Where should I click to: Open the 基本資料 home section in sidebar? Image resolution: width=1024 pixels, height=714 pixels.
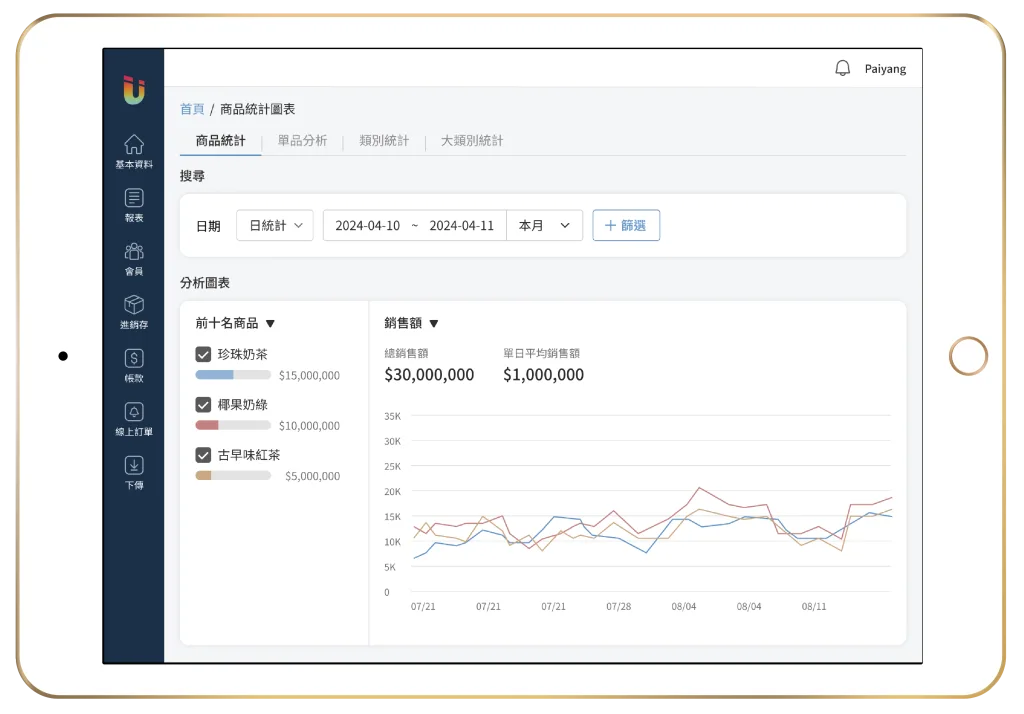click(x=134, y=150)
